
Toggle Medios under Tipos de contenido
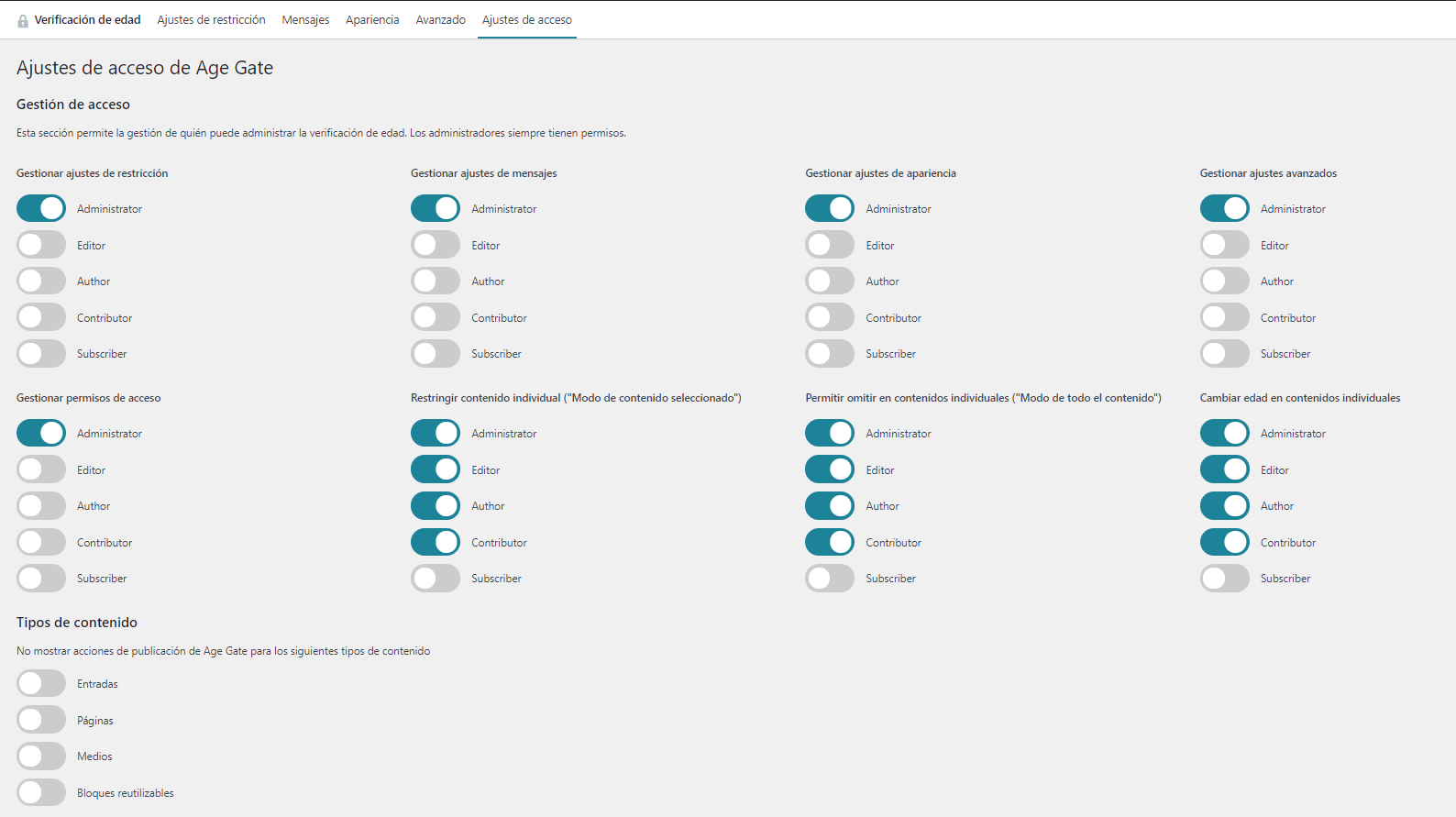point(41,756)
